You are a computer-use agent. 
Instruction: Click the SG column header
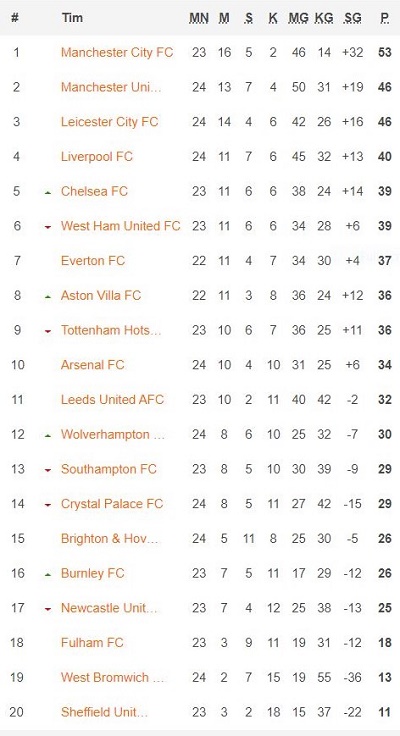[353, 18]
